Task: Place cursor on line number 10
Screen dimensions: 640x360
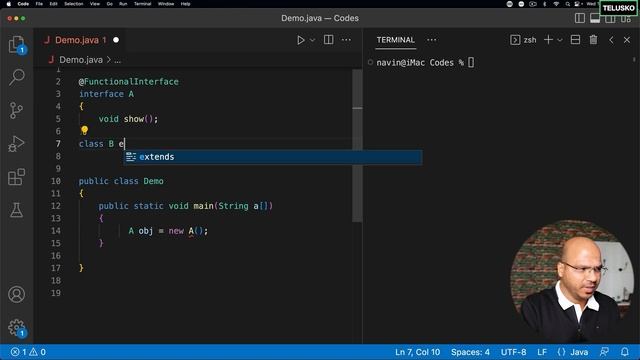Action: point(56,181)
